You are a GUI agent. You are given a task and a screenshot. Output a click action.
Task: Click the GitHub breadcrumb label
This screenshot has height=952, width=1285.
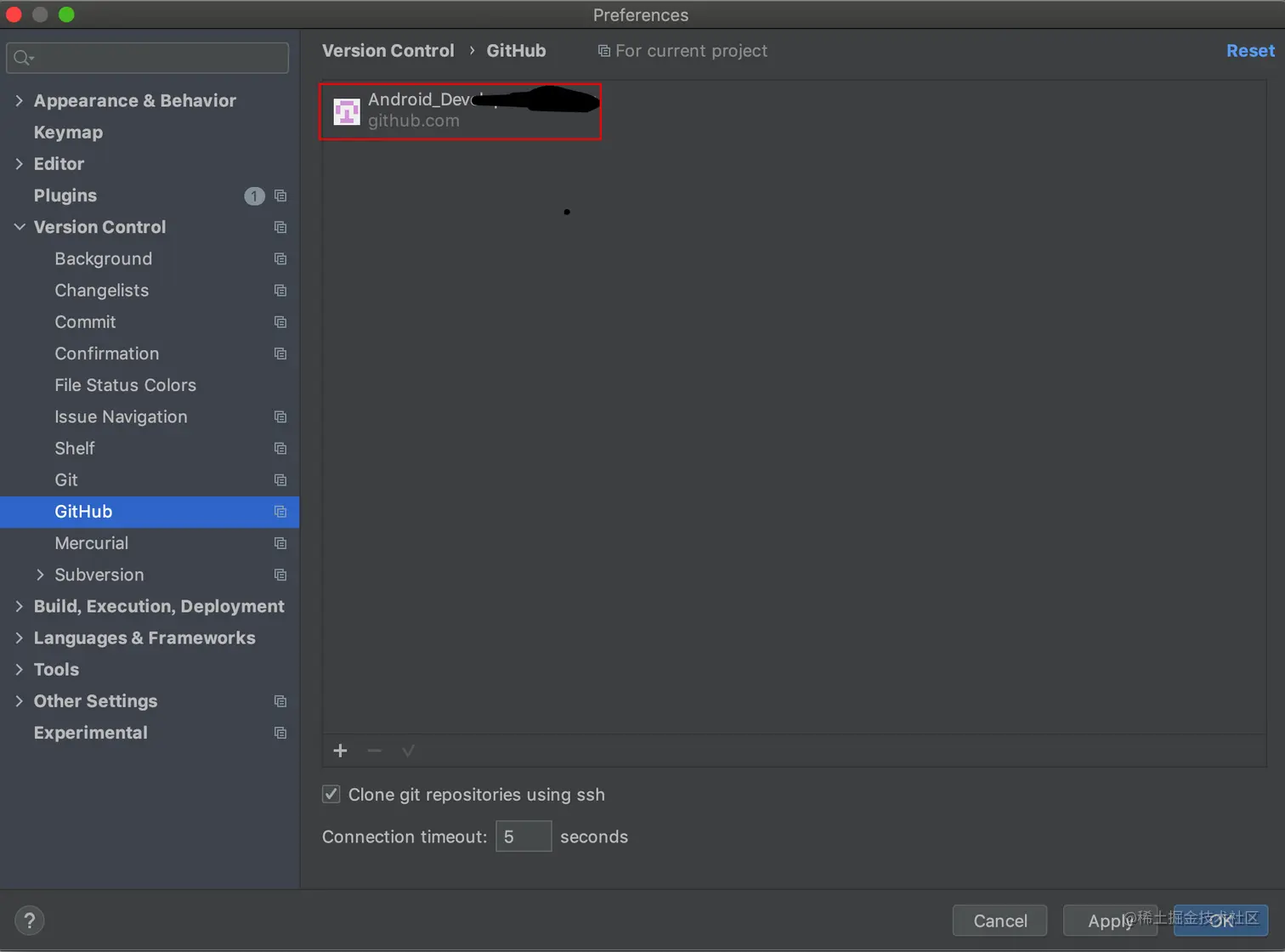coord(516,51)
